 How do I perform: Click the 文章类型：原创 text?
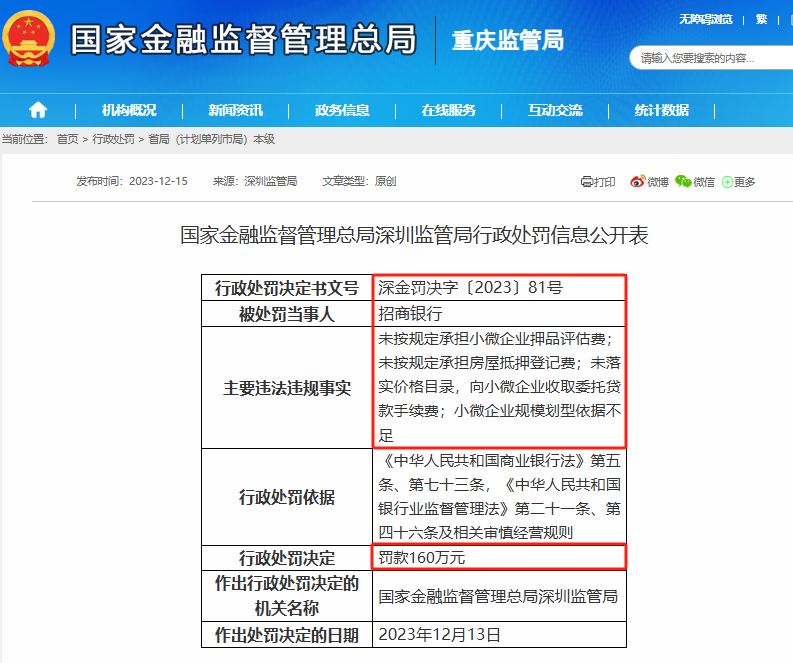(x=360, y=181)
